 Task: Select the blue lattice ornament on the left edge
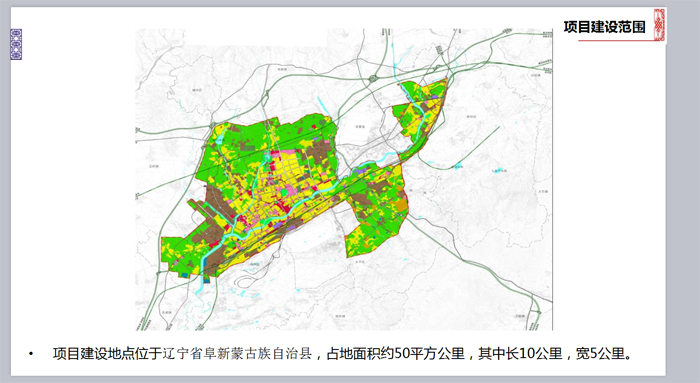[16, 45]
